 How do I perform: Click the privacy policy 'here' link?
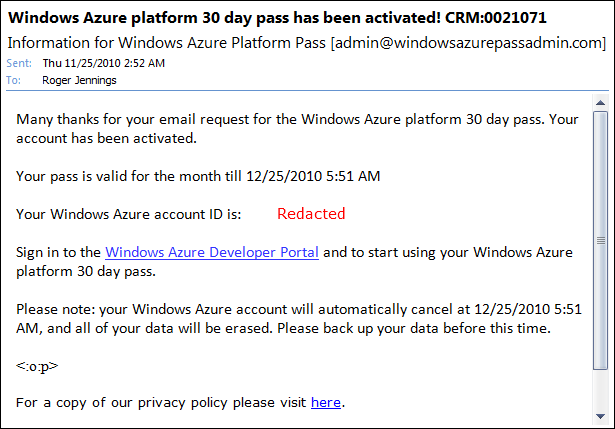point(326,402)
